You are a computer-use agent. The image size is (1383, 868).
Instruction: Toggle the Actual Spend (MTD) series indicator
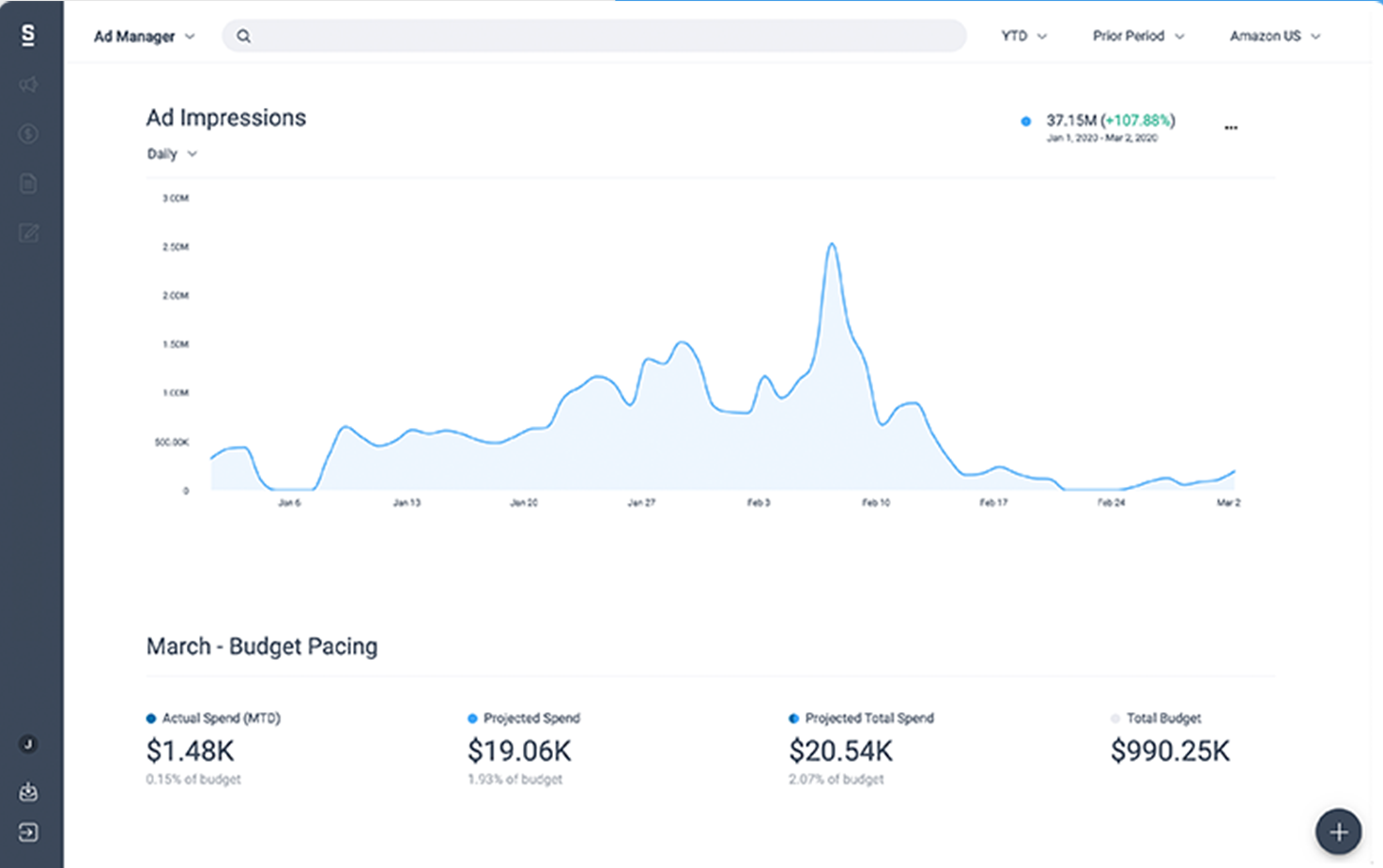point(150,718)
